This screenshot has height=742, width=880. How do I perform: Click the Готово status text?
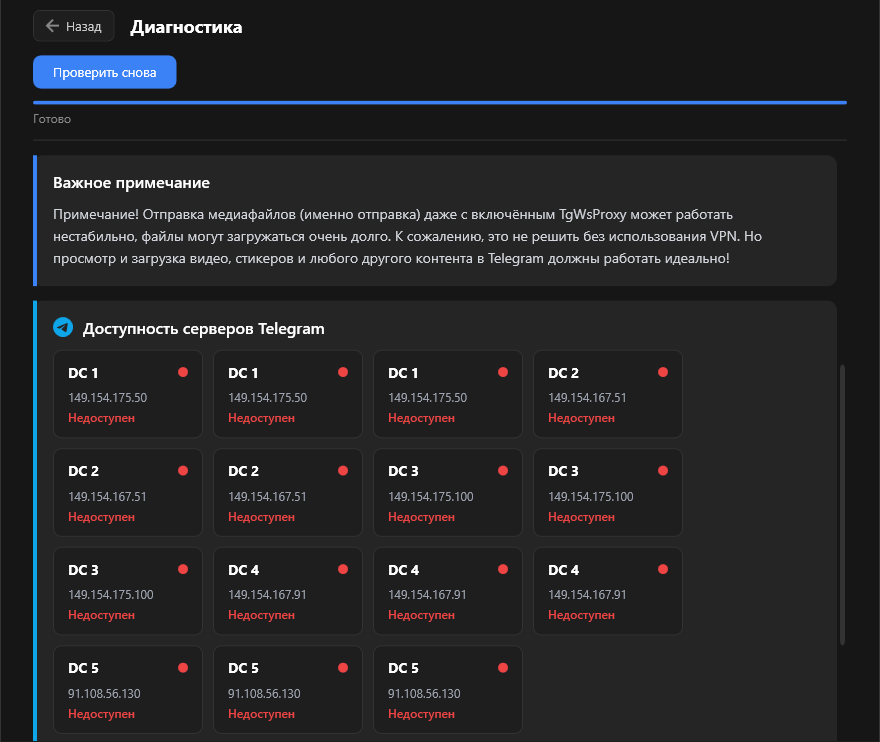[x=52, y=119]
